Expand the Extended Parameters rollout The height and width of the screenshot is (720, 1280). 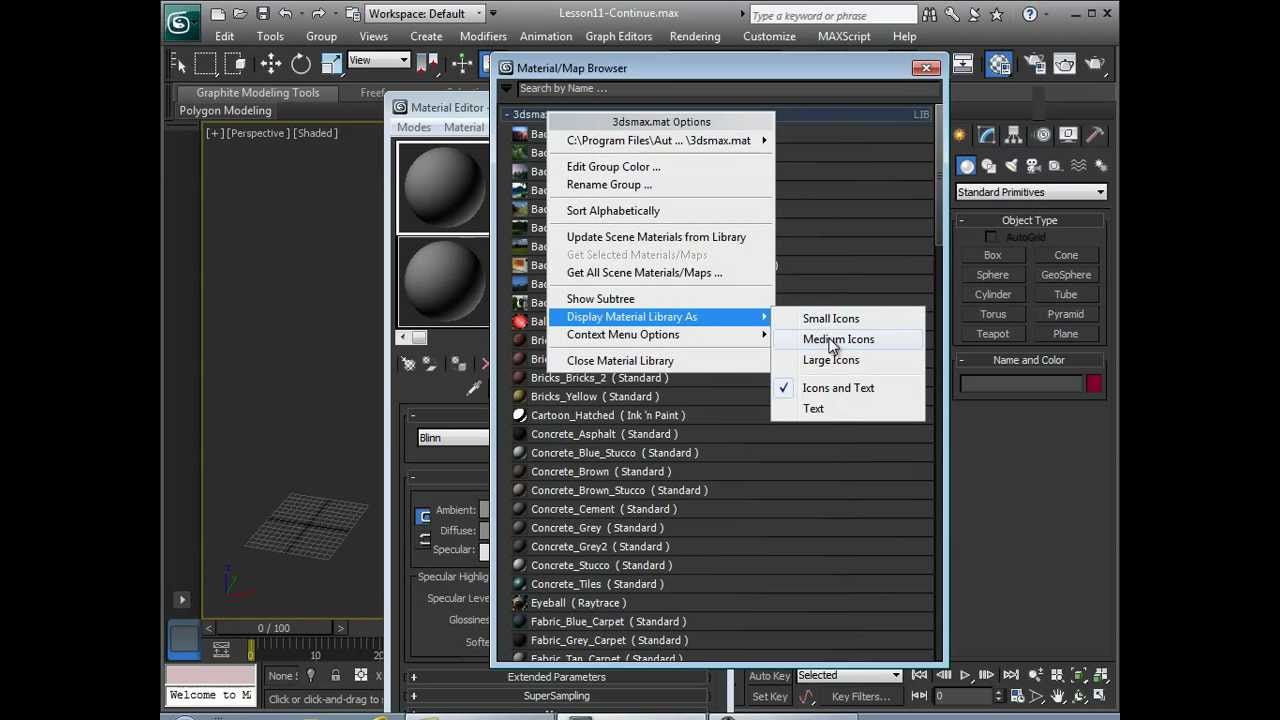tap(556, 677)
